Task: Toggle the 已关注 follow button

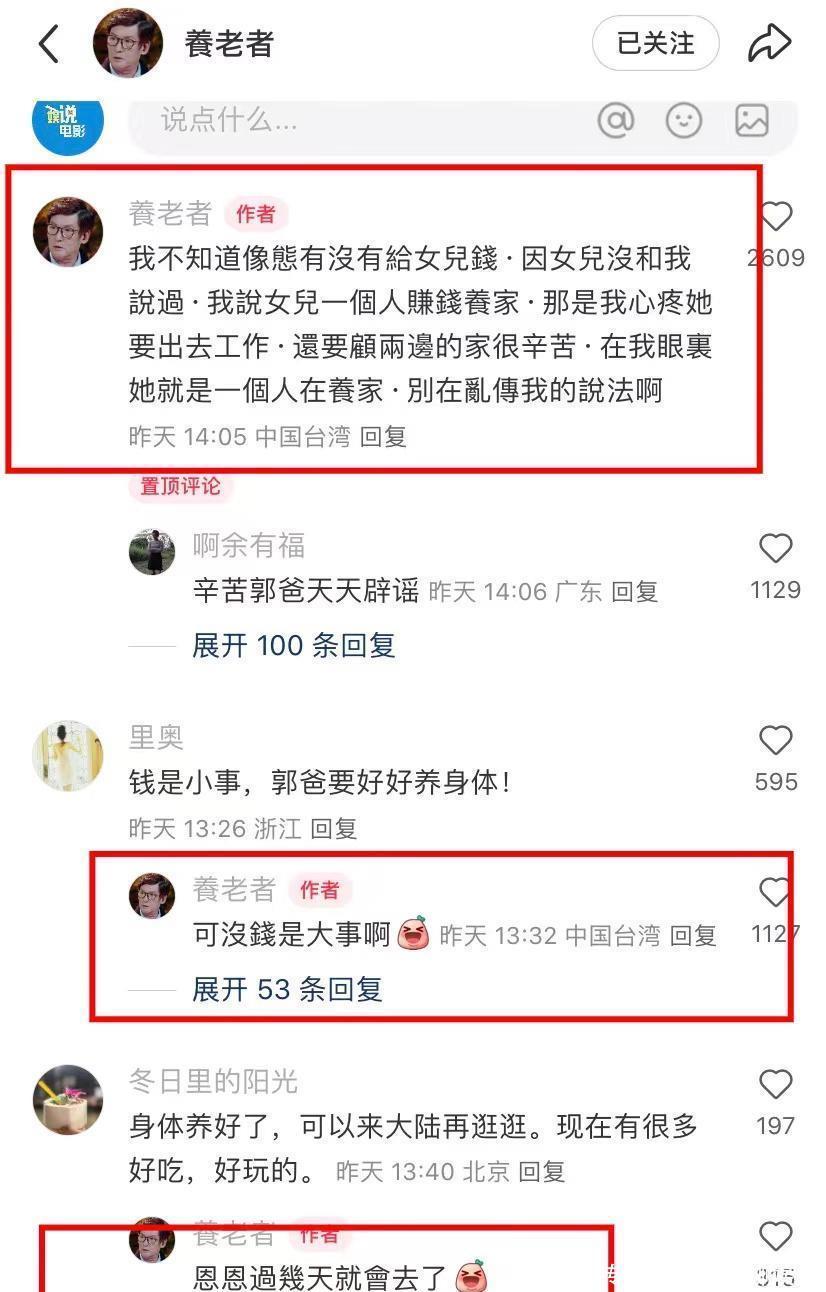Action: pyautogui.click(x=656, y=43)
